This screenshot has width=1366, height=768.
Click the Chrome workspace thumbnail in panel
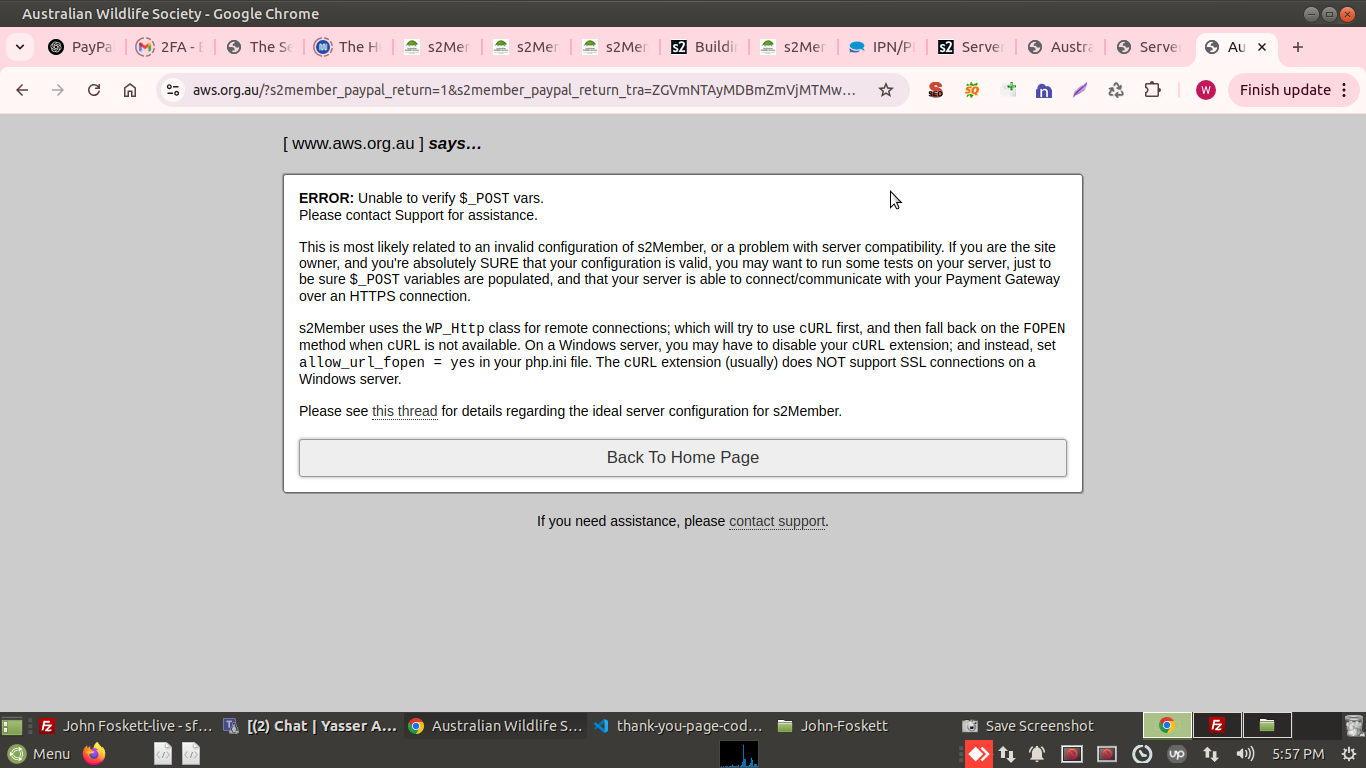point(1167,725)
